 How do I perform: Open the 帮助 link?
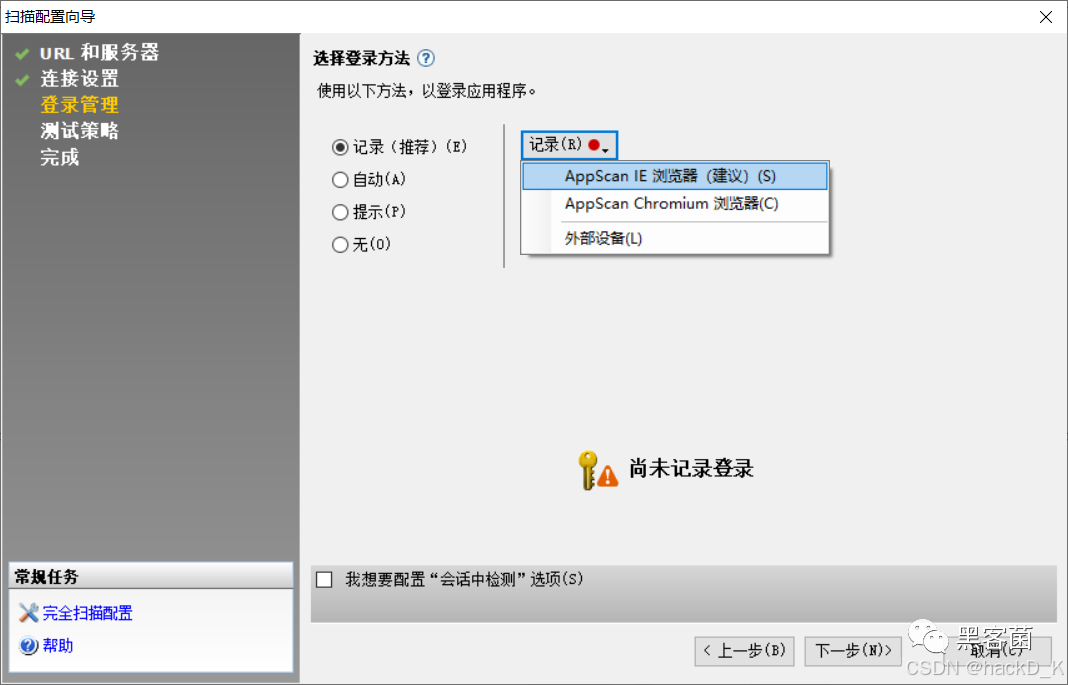58,646
